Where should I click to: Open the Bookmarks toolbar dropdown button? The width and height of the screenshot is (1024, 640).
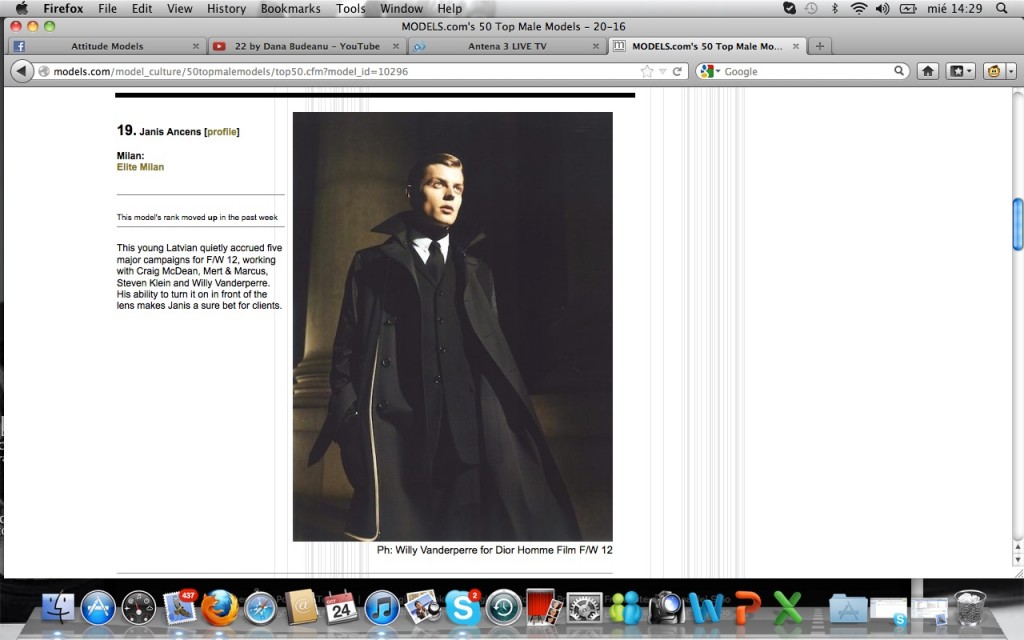click(x=961, y=71)
